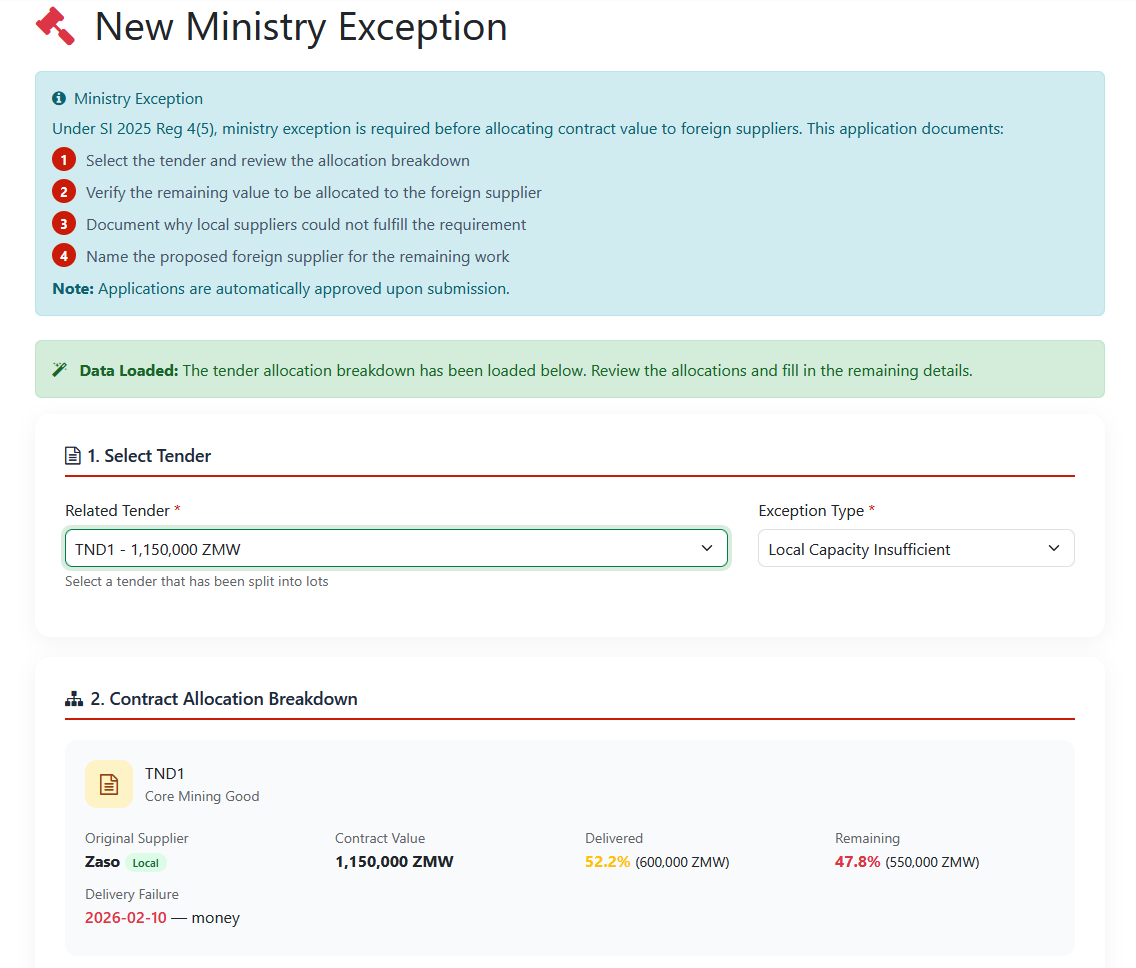This screenshot has height=968, width=1136.
Task: Click step 1 numbered circle icon
Action: pos(64,159)
